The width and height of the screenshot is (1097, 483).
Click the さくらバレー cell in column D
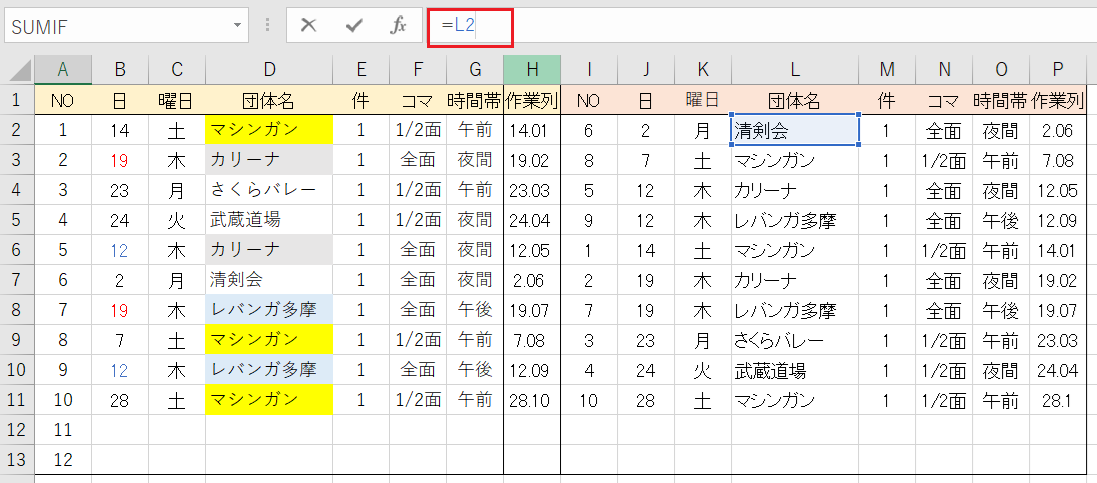click(269, 190)
